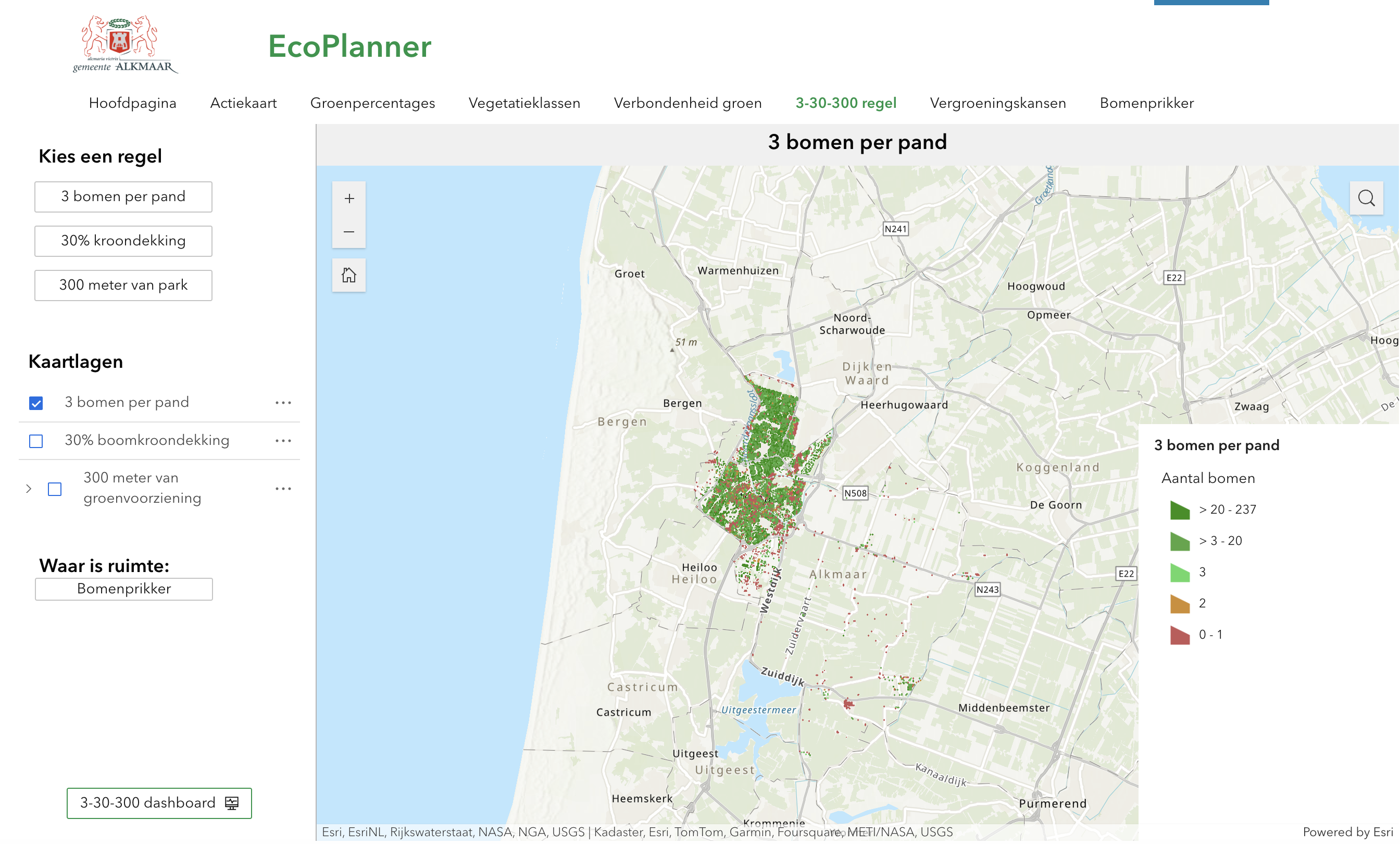This screenshot has height=844, width=1400.
Task: Open options for the 3 bomen per pand layer
Action: coord(282,402)
